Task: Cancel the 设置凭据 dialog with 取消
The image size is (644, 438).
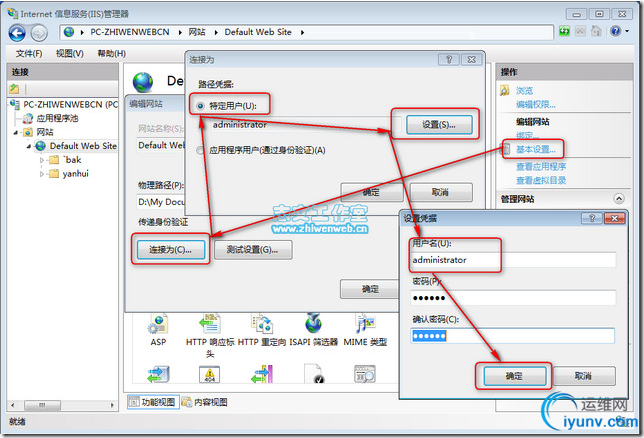Action: point(583,376)
